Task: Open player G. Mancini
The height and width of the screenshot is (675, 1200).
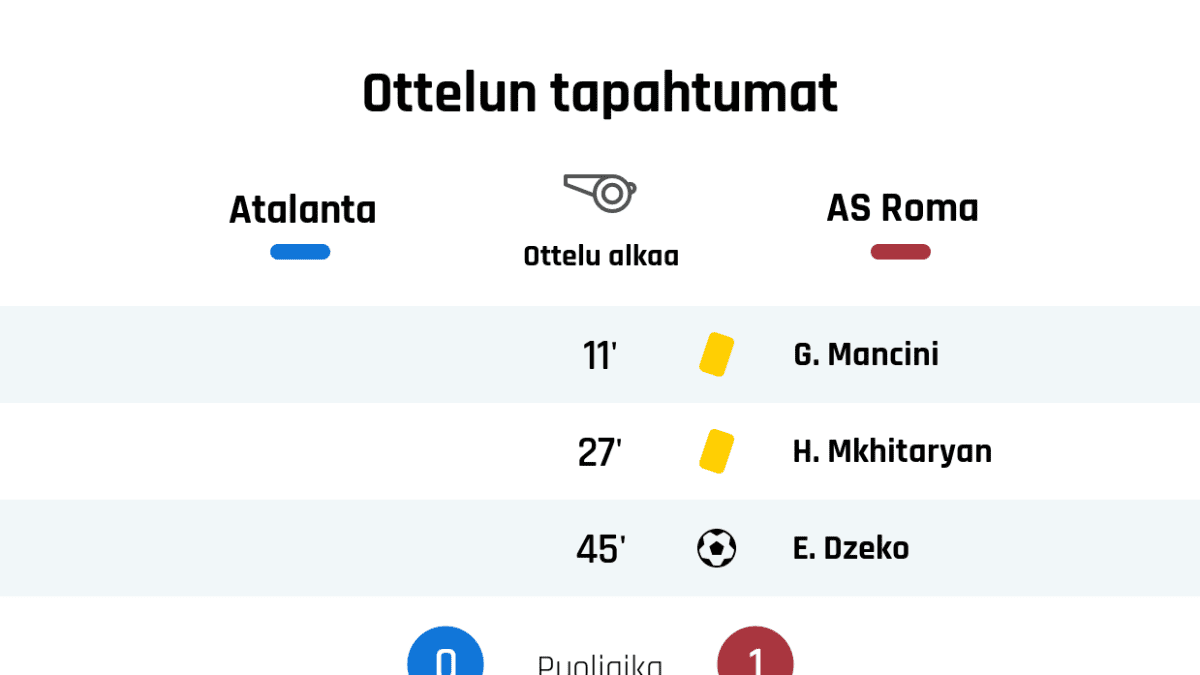Action: point(866,354)
